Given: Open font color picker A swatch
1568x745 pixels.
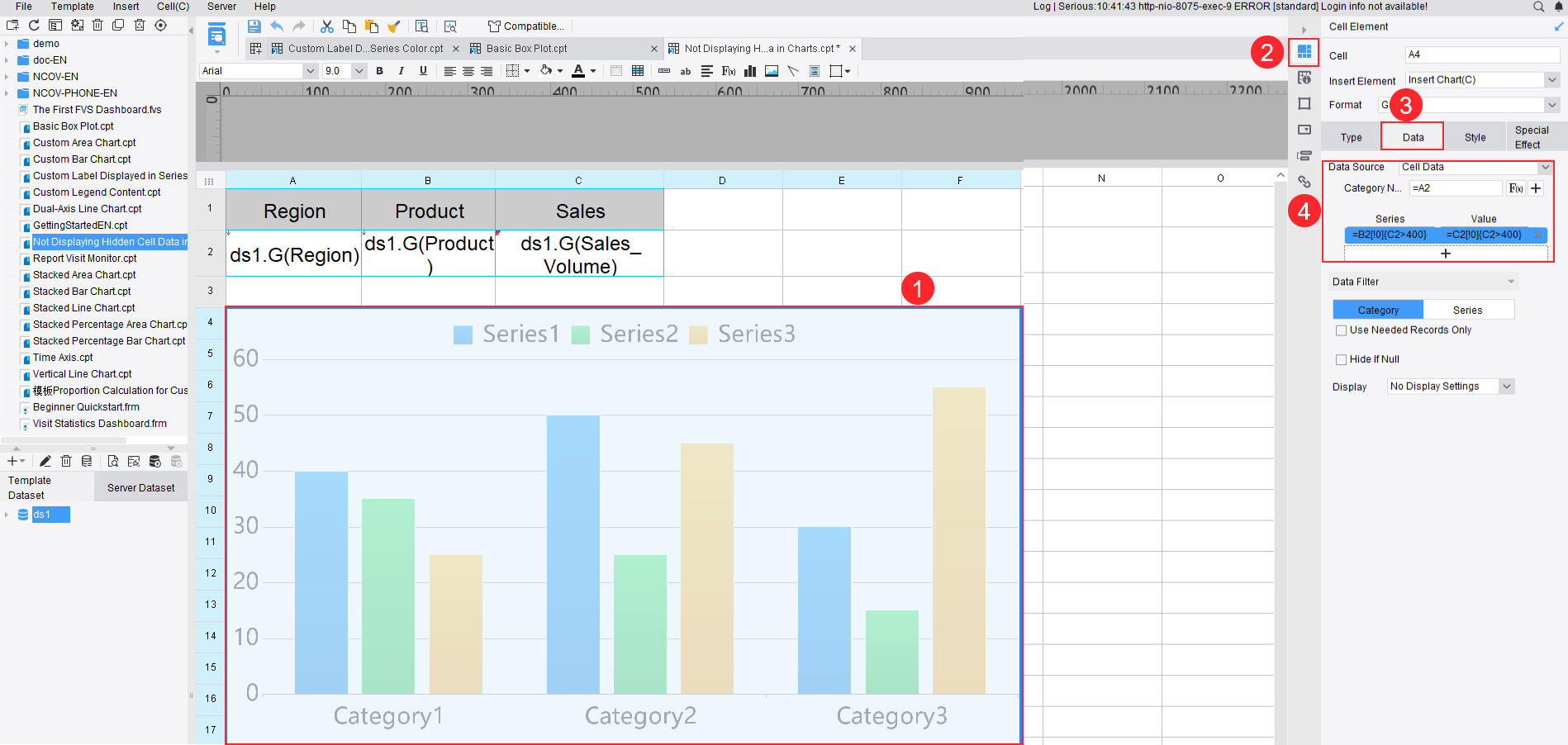Looking at the screenshot, I should pyautogui.click(x=578, y=71).
